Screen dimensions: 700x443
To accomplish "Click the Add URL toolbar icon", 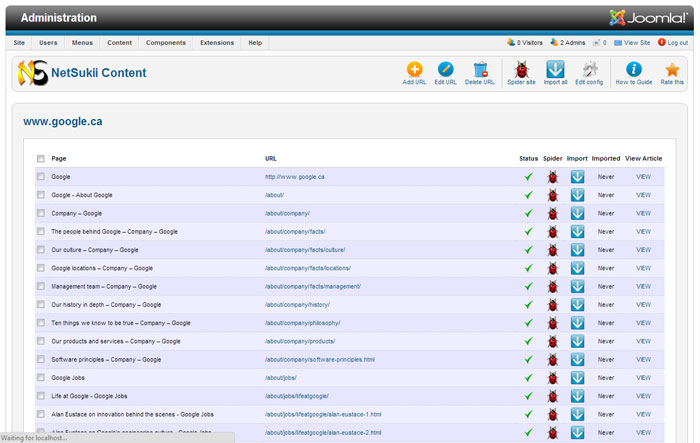I will pos(414,70).
